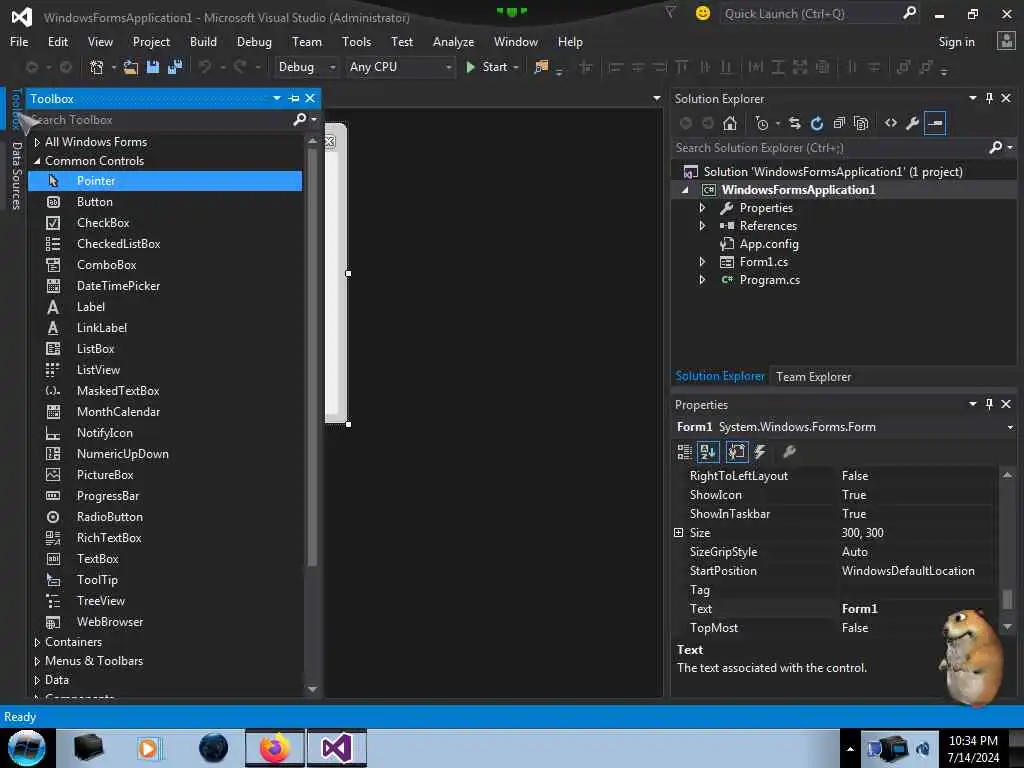1024x768 pixels.
Task: Click the Sign in link
Action: pos(956,42)
